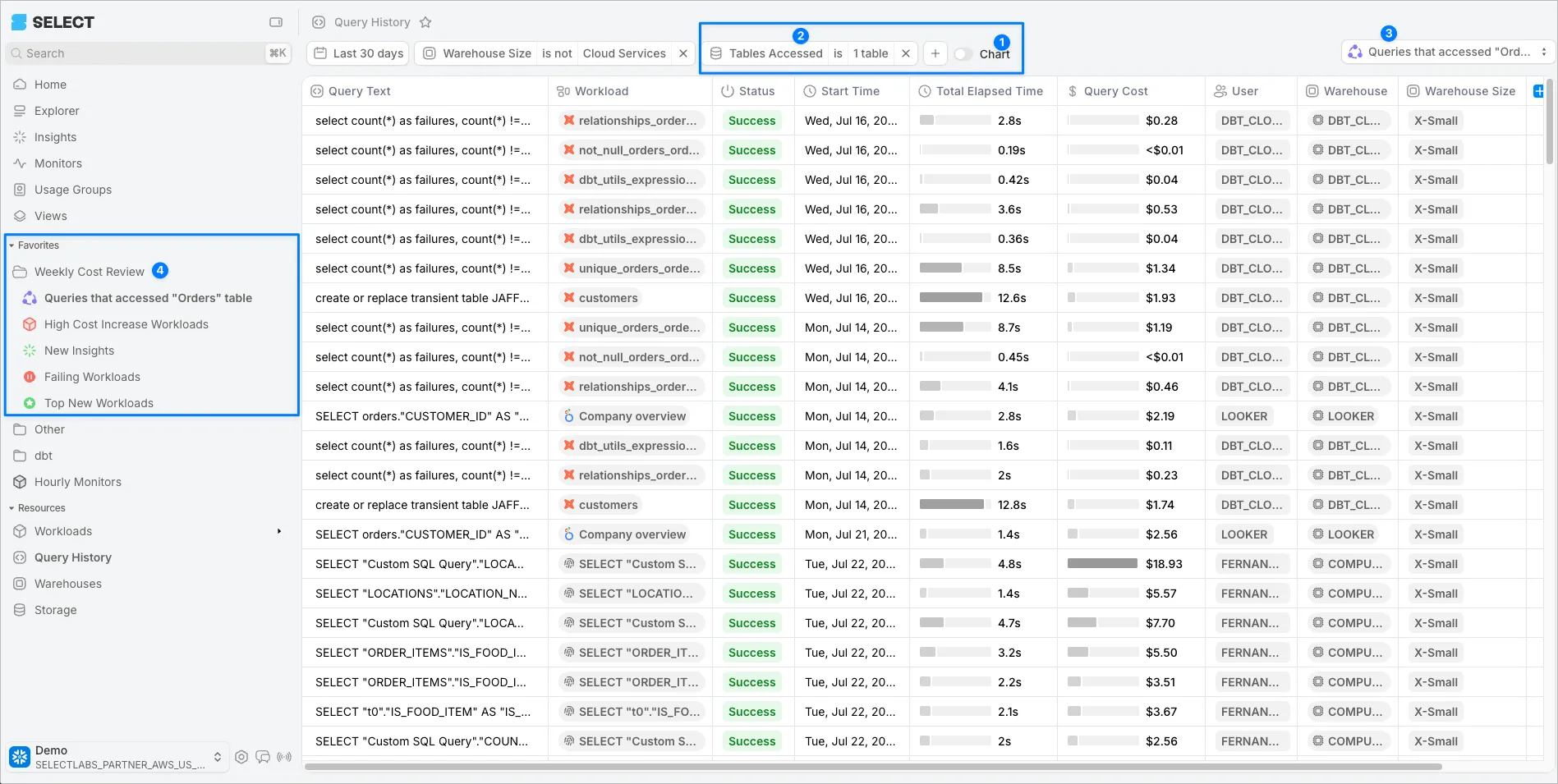This screenshot has height=784, width=1558.
Task: Sort by the Query Text column header
Action: point(425,91)
